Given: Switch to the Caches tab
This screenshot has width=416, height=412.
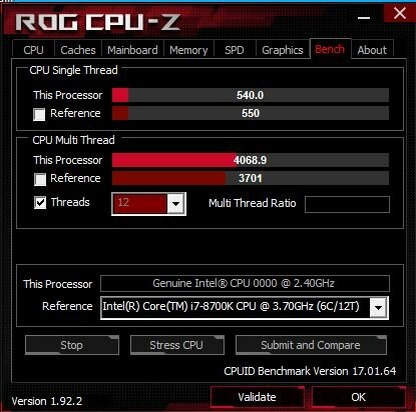Looking at the screenshot, I should tap(78, 50).
